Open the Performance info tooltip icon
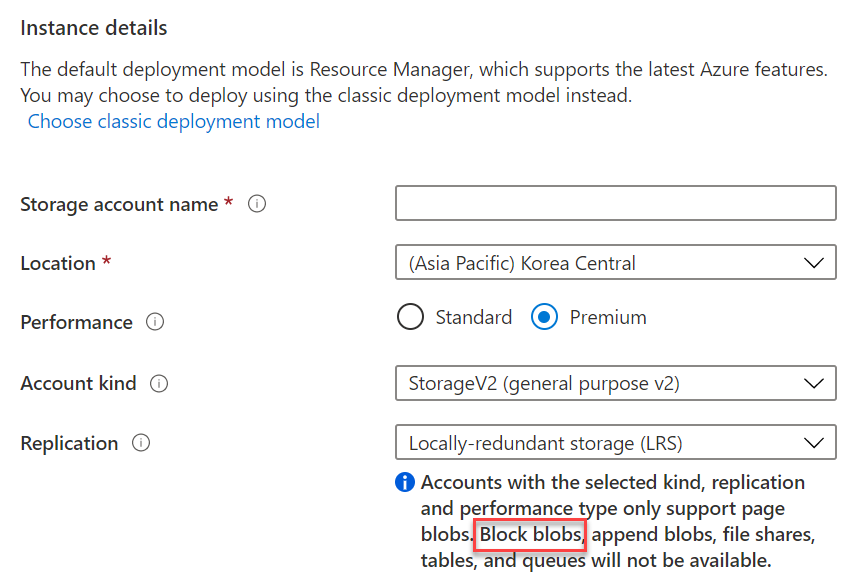The image size is (846, 580). 155,322
